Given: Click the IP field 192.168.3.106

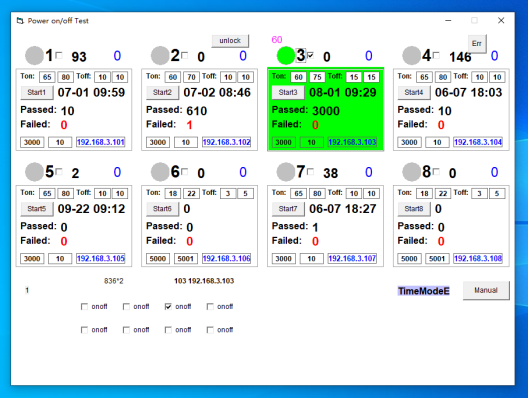Looking at the screenshot, I should point(226,259).
